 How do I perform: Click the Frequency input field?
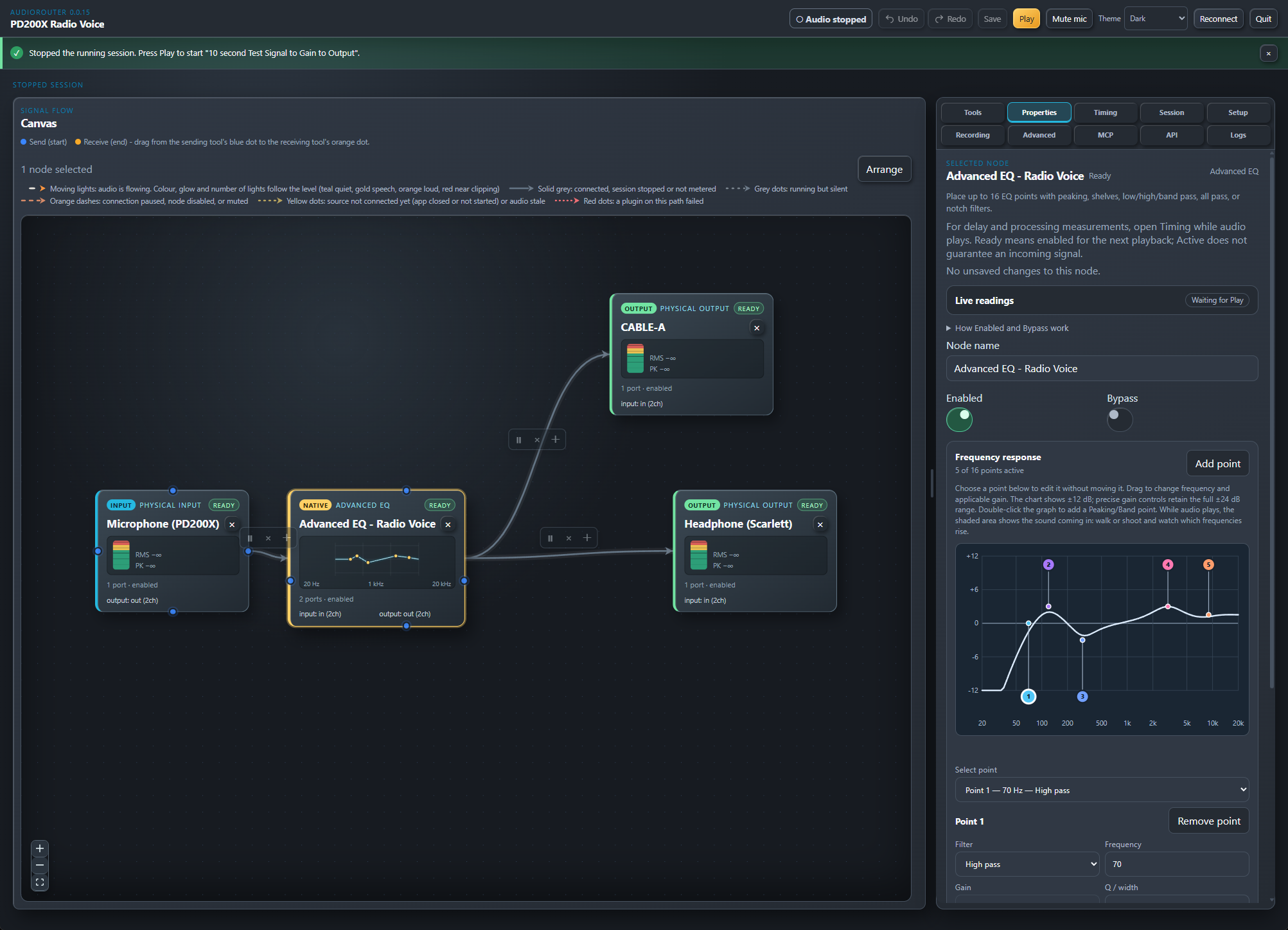[1176, 864]
